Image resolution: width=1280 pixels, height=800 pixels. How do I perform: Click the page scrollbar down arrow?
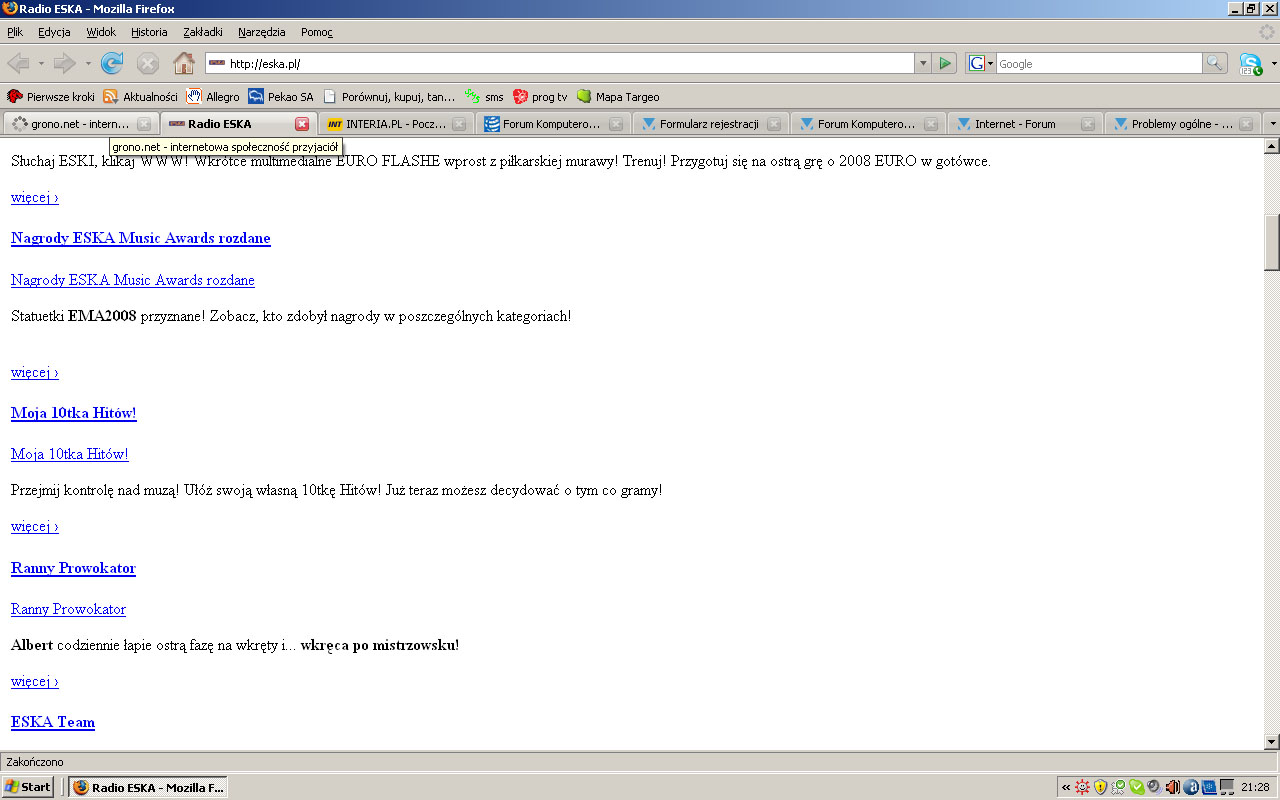pyautogui.click(x=1272, y=742)
